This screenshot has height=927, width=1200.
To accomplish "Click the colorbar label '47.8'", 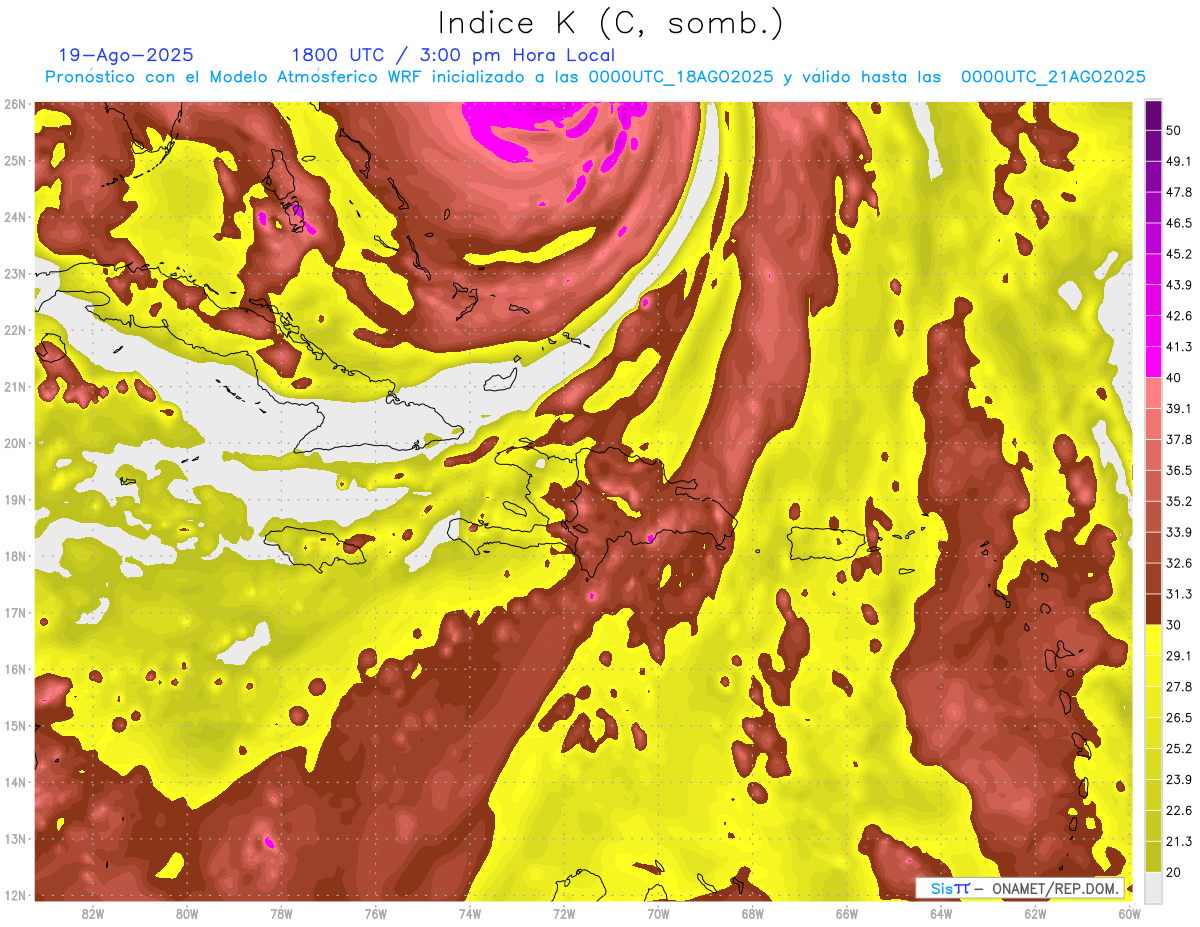I will tap(1180, 192).
